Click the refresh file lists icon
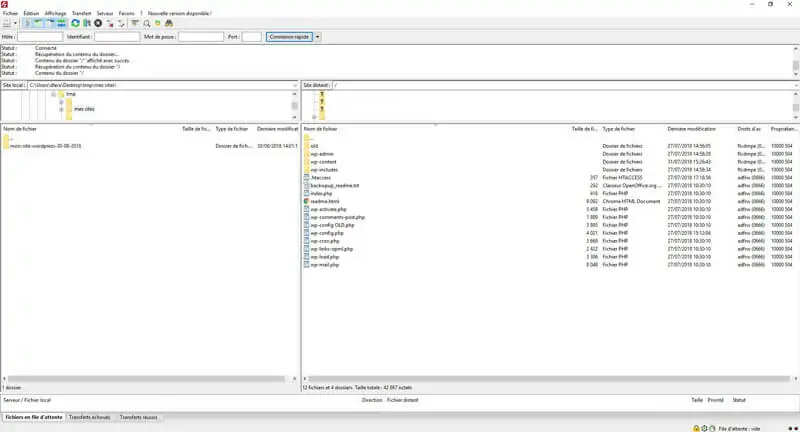Image resolution: width=800 pixels, height=432 pixels. pos(75,23)
